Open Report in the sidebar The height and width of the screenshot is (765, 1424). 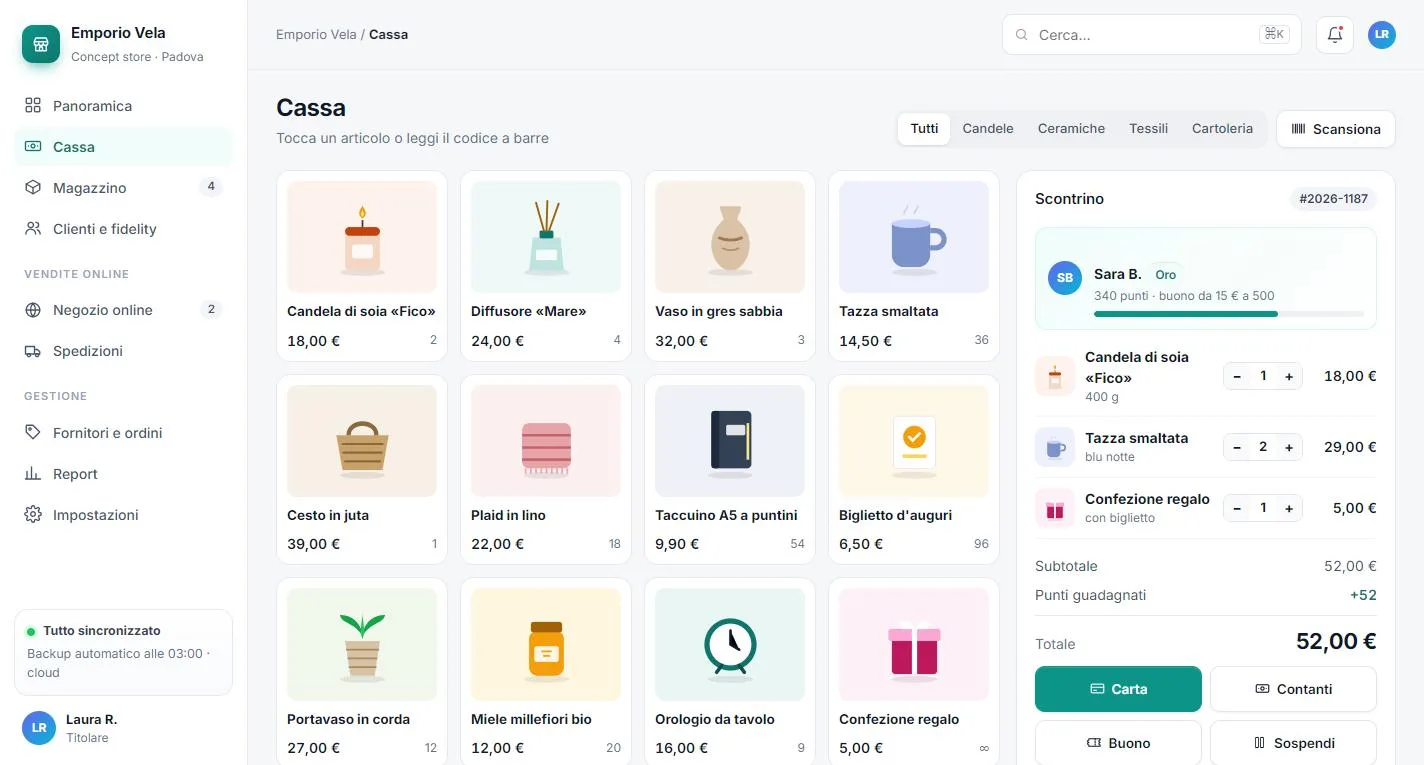pos(123,474)
